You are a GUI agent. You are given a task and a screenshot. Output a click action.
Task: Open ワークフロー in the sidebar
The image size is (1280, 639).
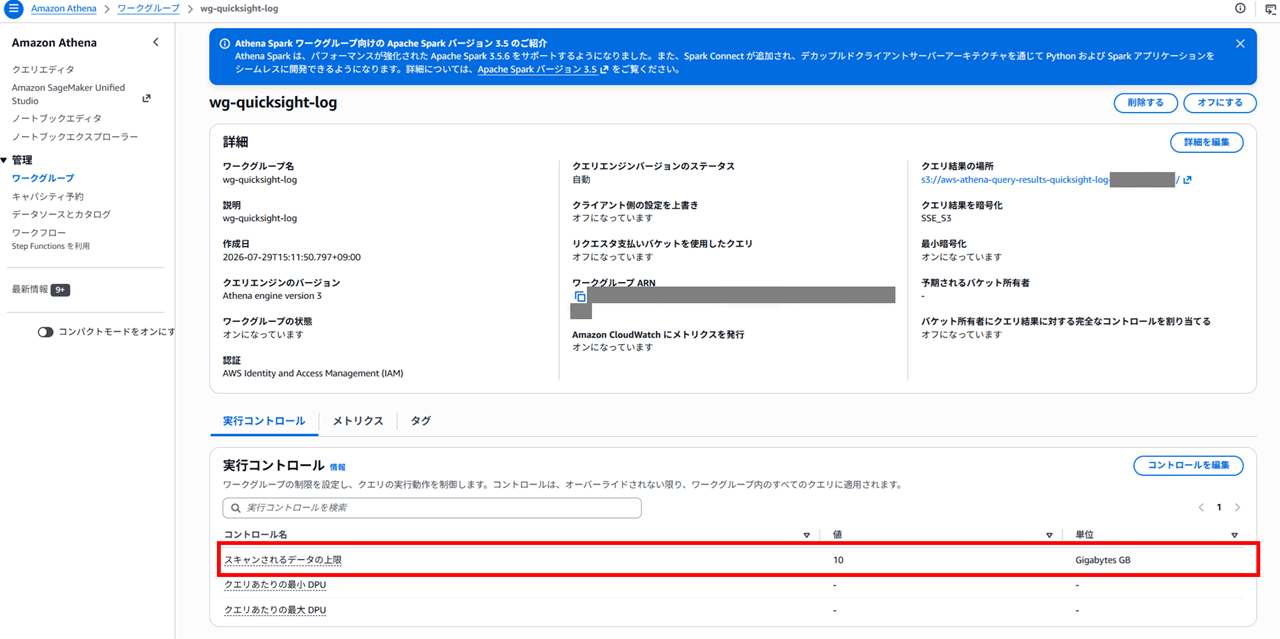click(39, 233)
